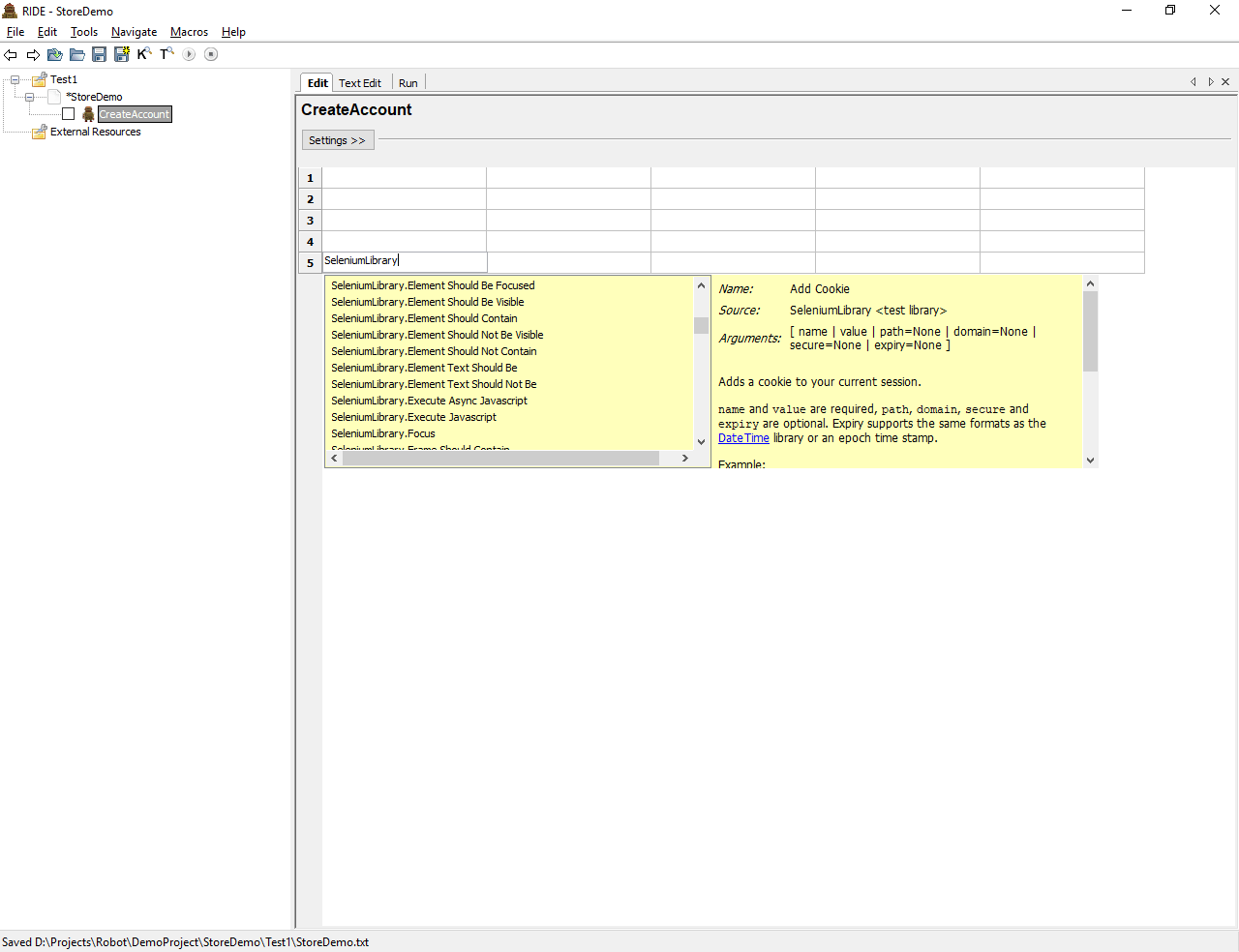Click the External Resources folder icon
The image size is (1239, 952).
click(x=40, y=132)
